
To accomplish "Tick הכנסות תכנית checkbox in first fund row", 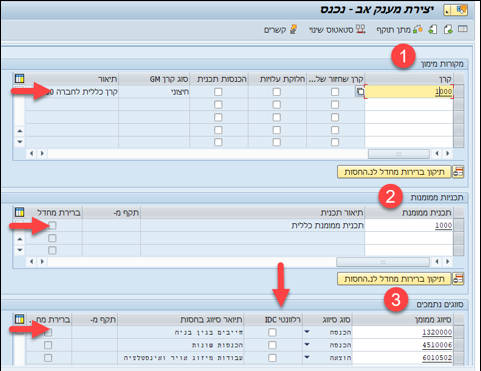I will (x=218, y=92).
